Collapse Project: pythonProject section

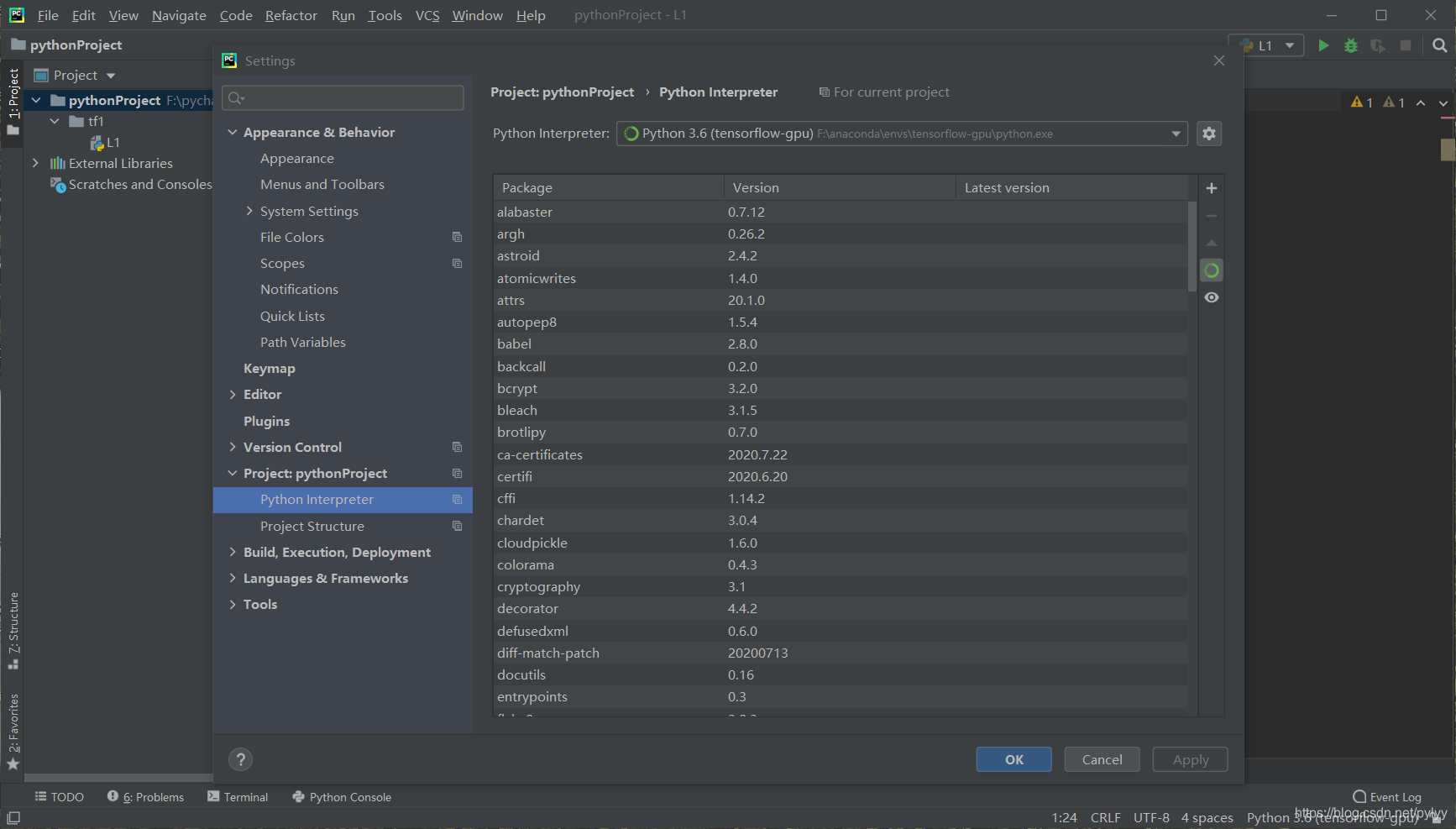coord(233,473)
